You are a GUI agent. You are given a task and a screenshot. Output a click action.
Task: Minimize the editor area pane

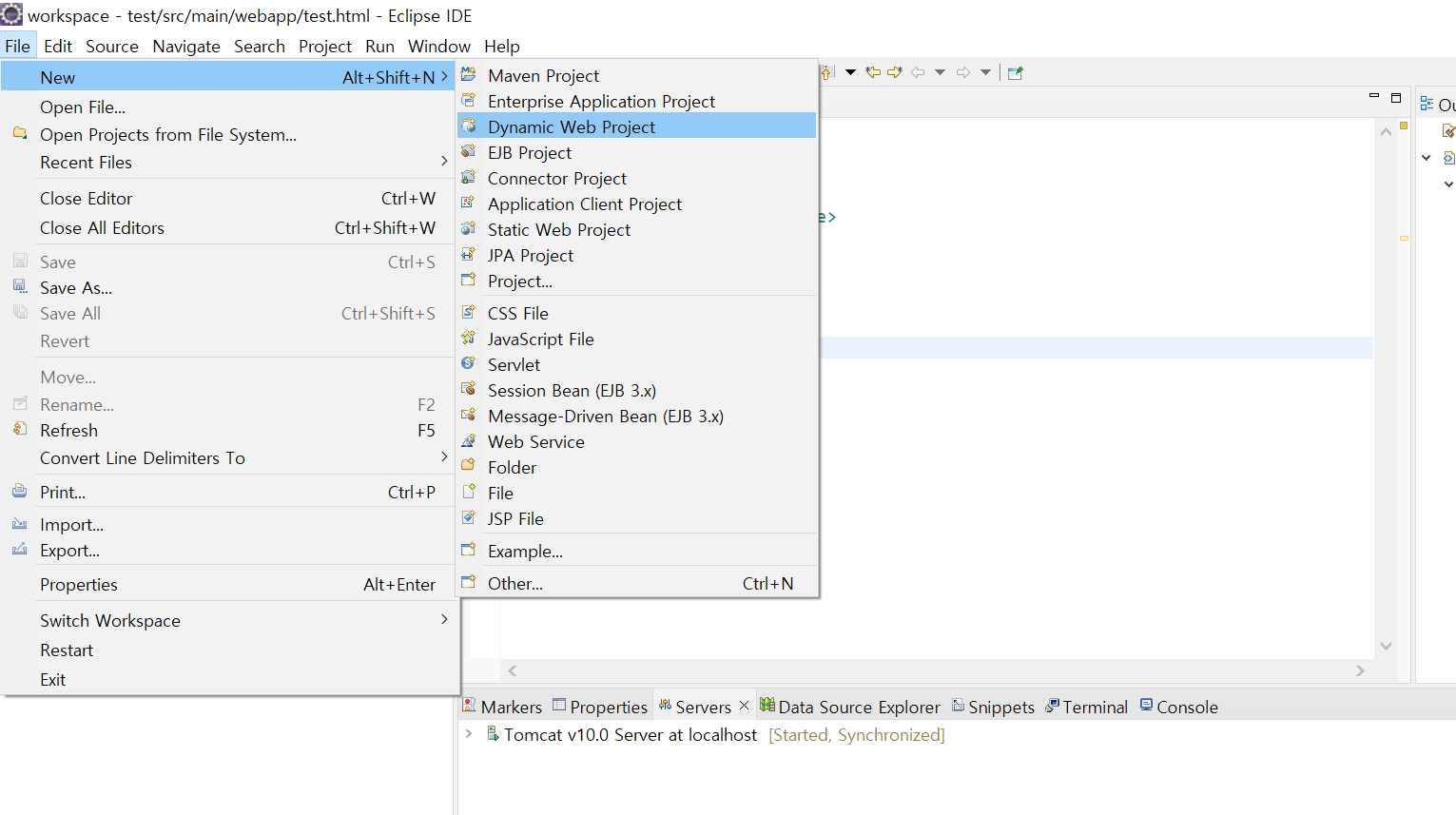(1374, 97)
